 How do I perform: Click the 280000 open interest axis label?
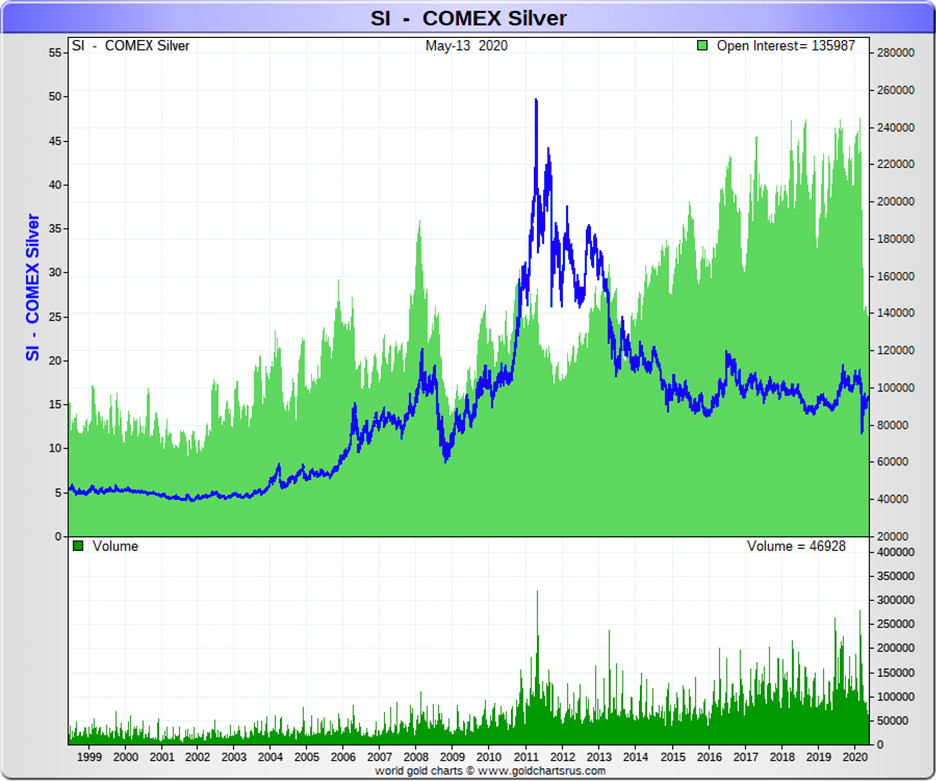[895, 53]
